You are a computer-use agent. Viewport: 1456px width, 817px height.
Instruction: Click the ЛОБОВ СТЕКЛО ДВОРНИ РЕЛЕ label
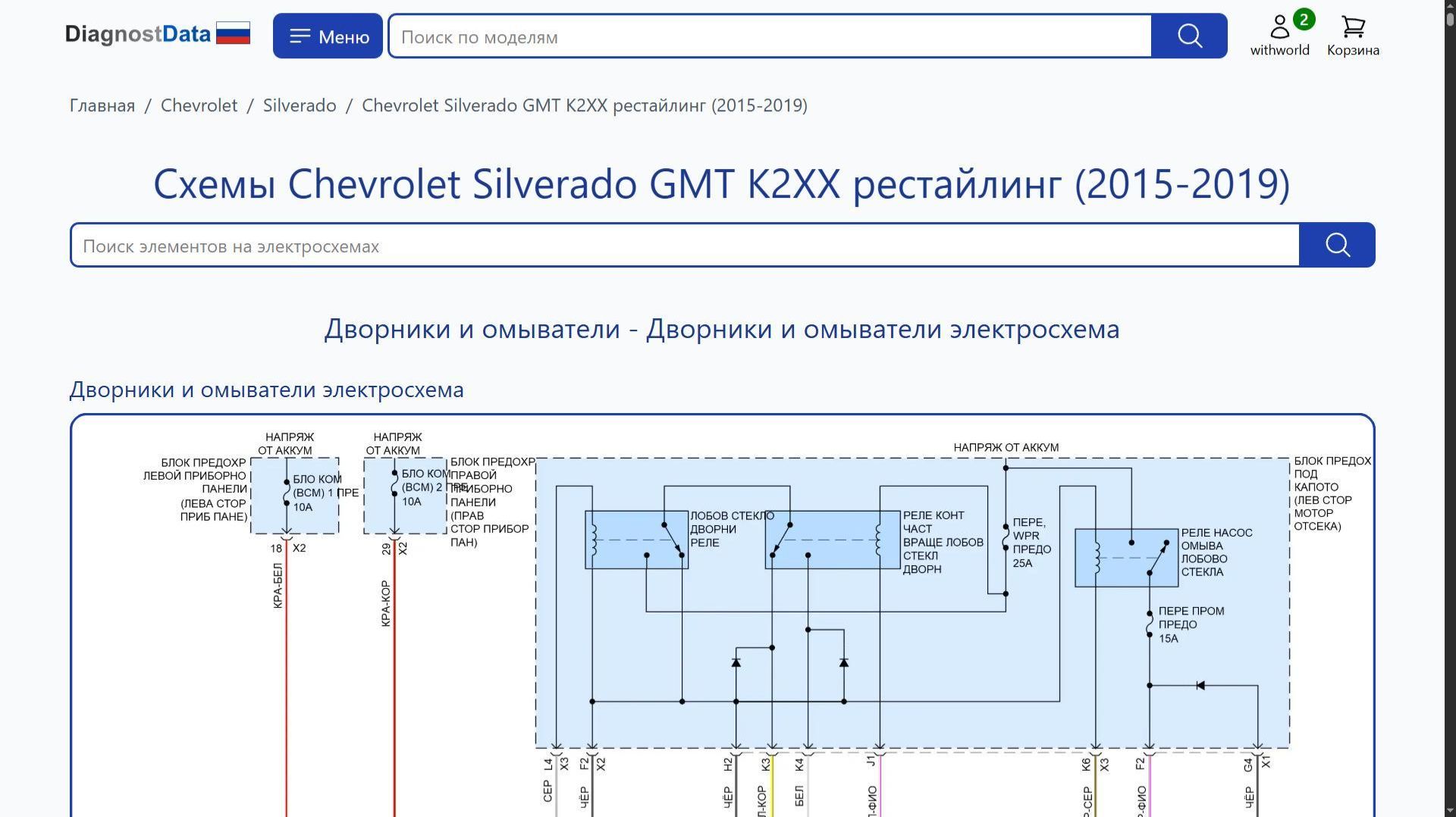(732, 529)
